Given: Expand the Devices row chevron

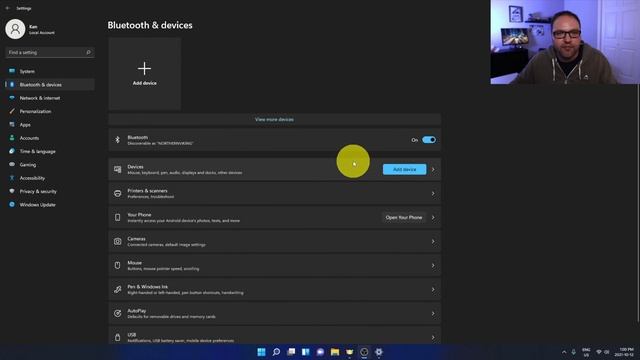Looking at the screenshot, I should [x=433, y=169].
